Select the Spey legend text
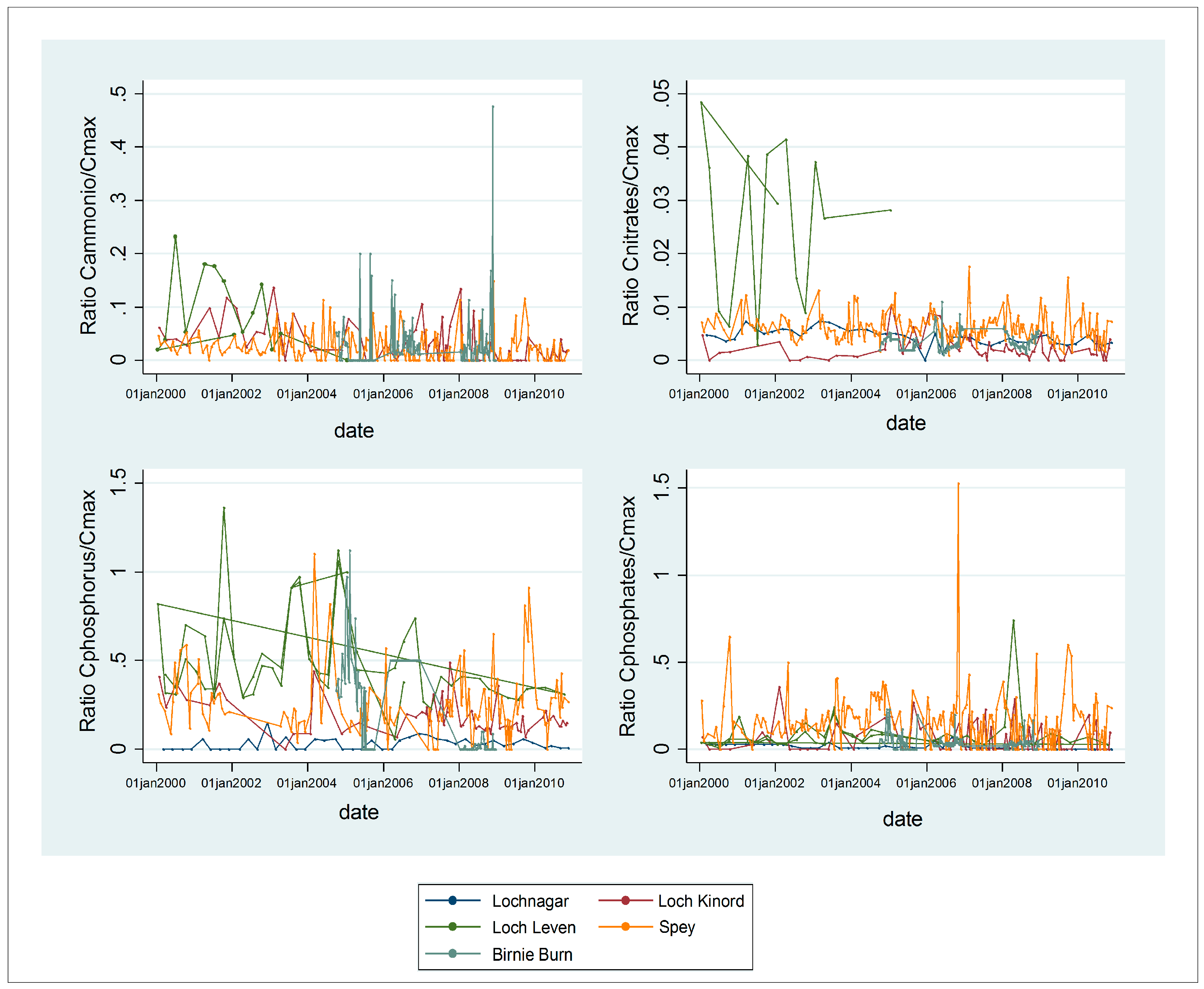The image size is (1204, 989). (x=677, y=927)
